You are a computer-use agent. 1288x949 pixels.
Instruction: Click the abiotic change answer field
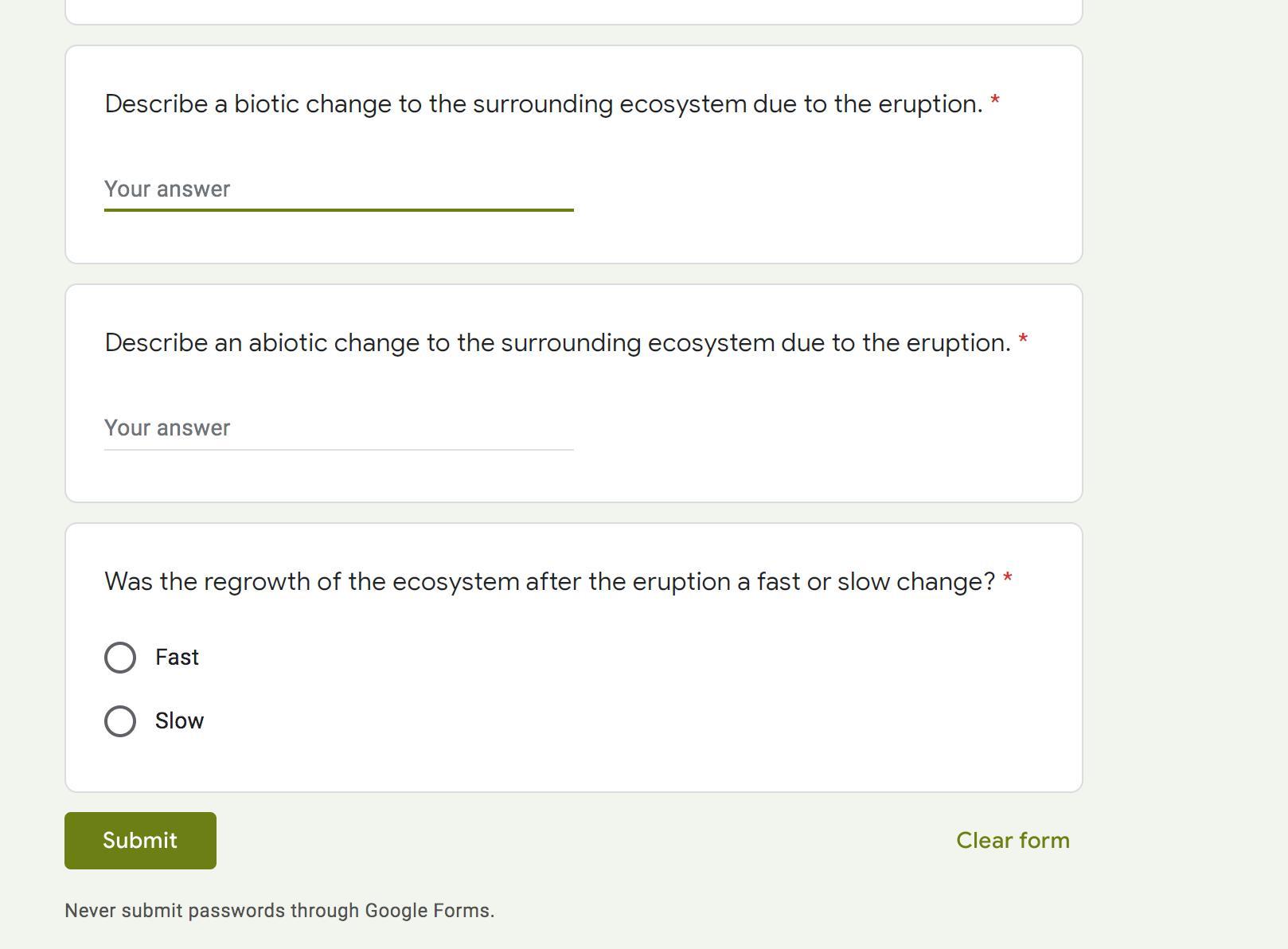pyautogui.click(x=338, y=428)
